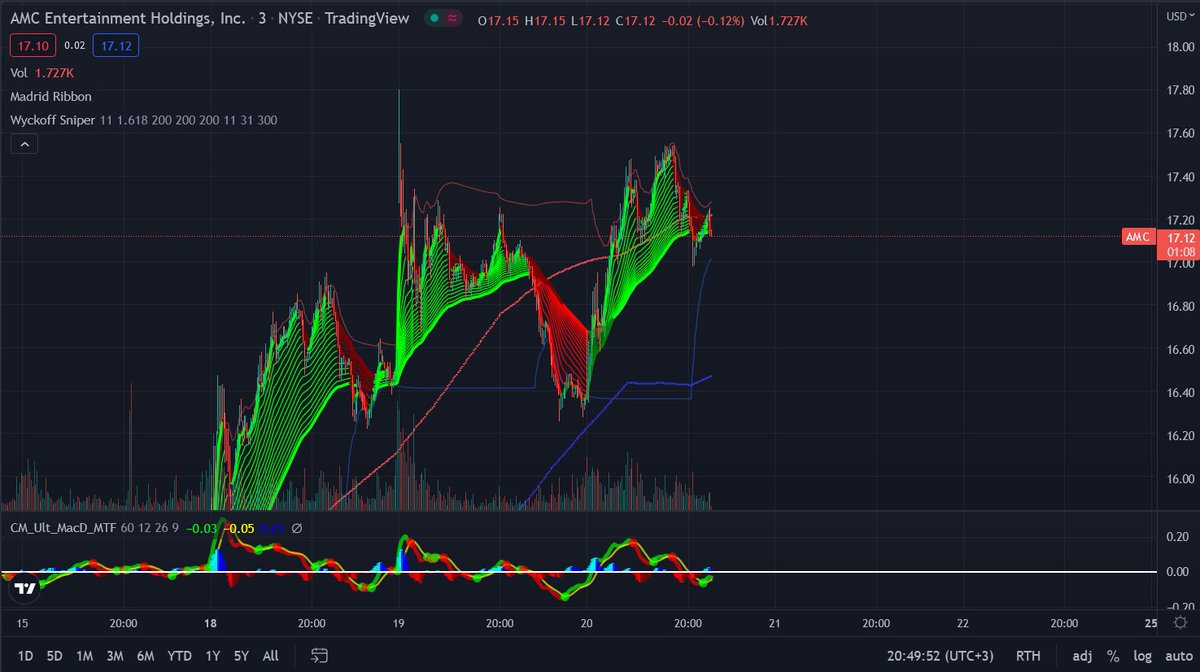Click the 17.12 current price tag on axis

(x=1181, y=238)
